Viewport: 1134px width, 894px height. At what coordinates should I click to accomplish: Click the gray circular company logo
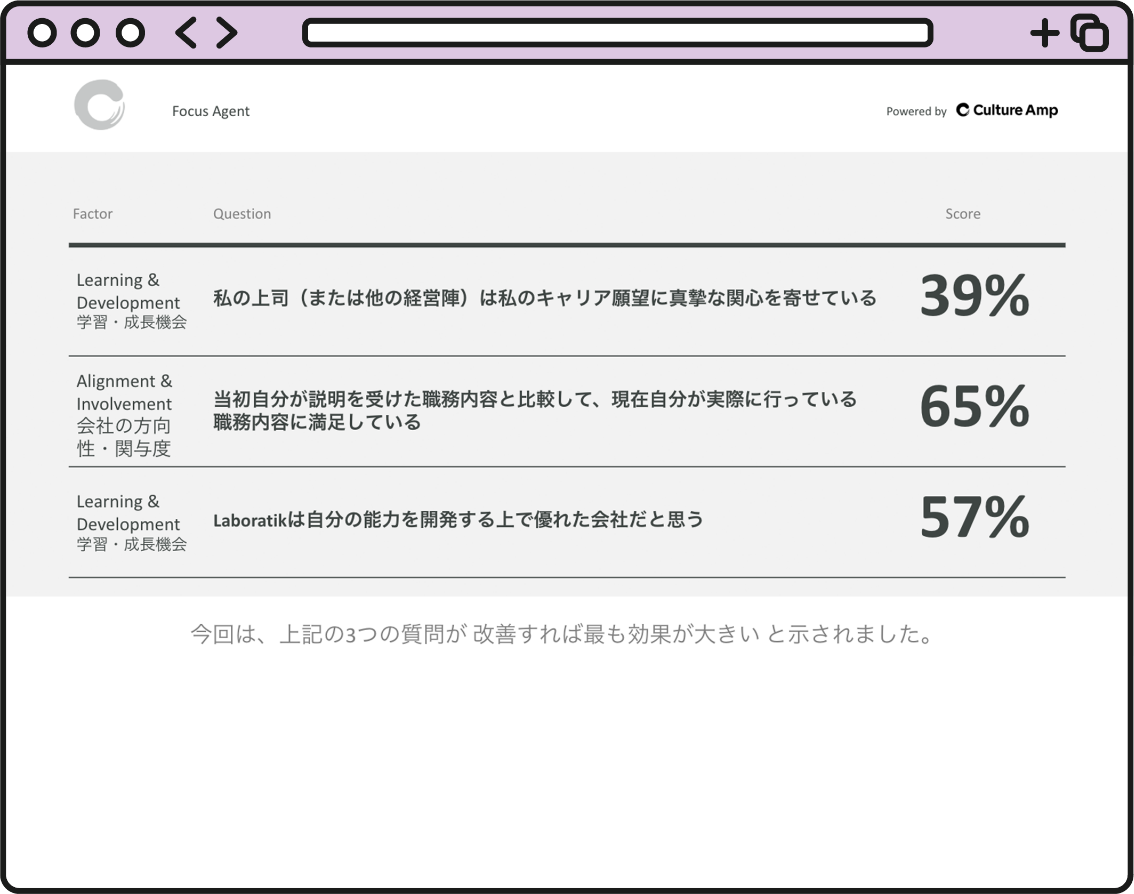coord(99,105)
